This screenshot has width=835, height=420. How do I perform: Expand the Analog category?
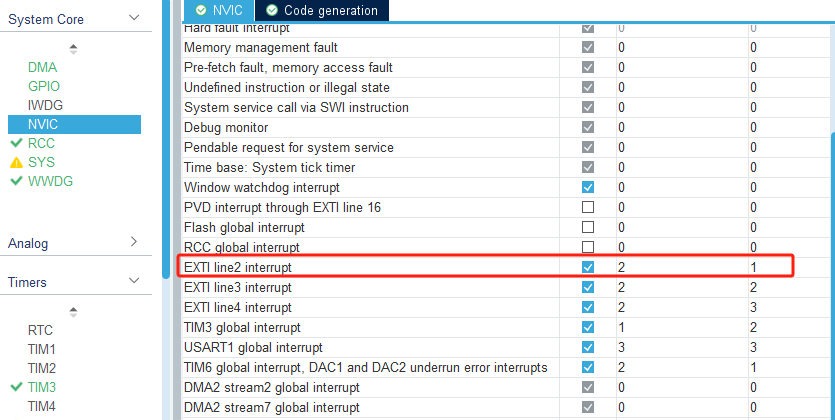coord(134,242)
